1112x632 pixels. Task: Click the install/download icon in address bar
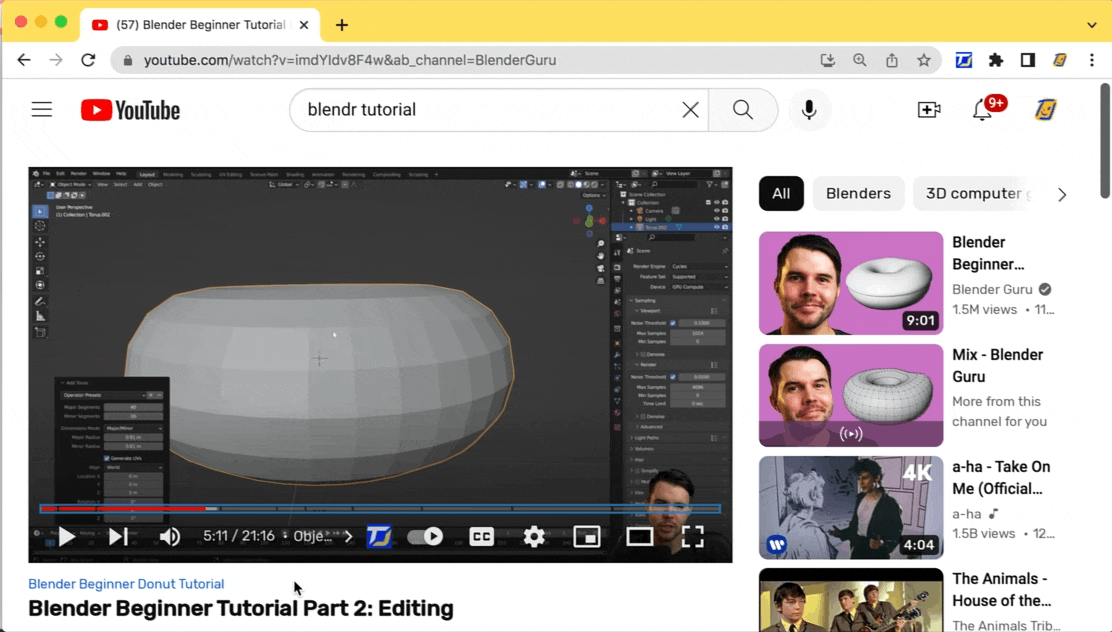(x=828, y=60)
